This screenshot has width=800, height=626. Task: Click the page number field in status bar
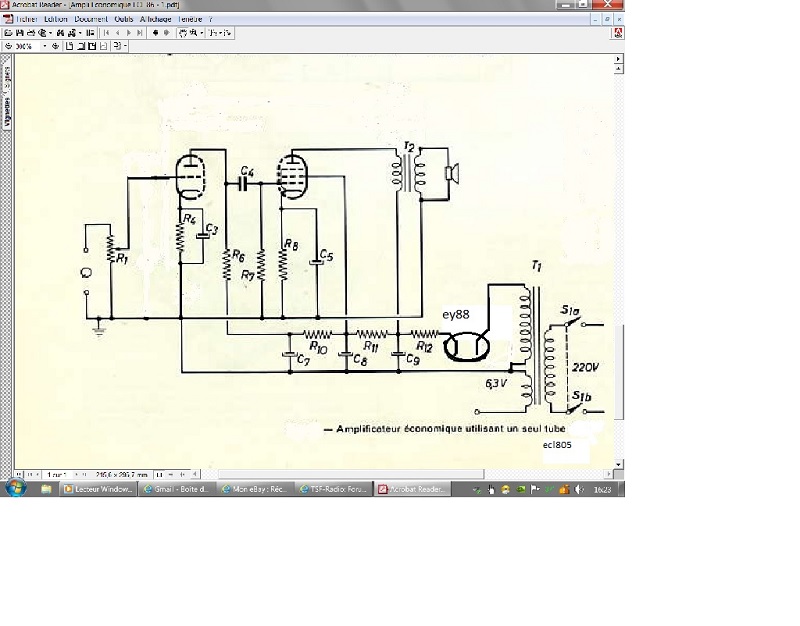57,474
